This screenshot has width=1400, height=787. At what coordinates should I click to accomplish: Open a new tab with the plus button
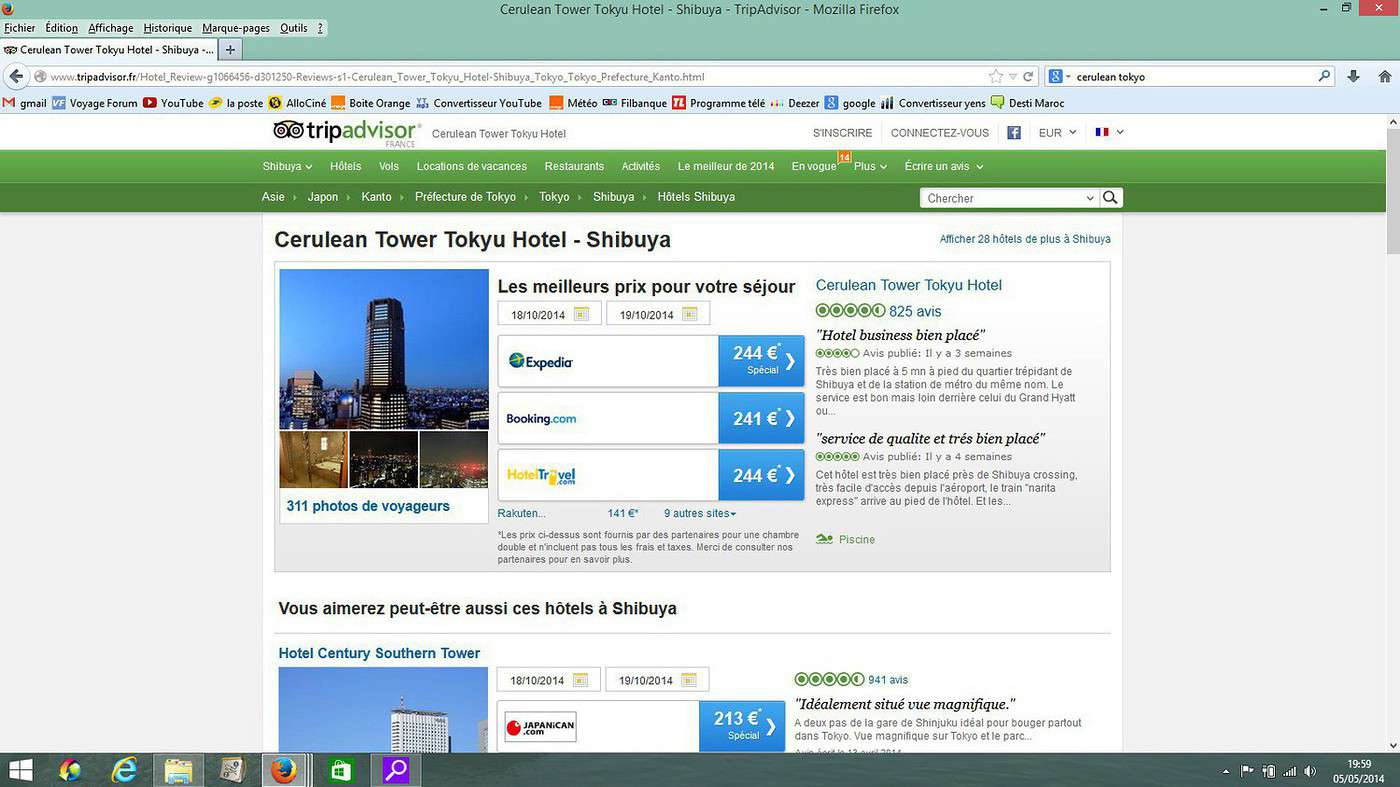[x=230, y=49]
